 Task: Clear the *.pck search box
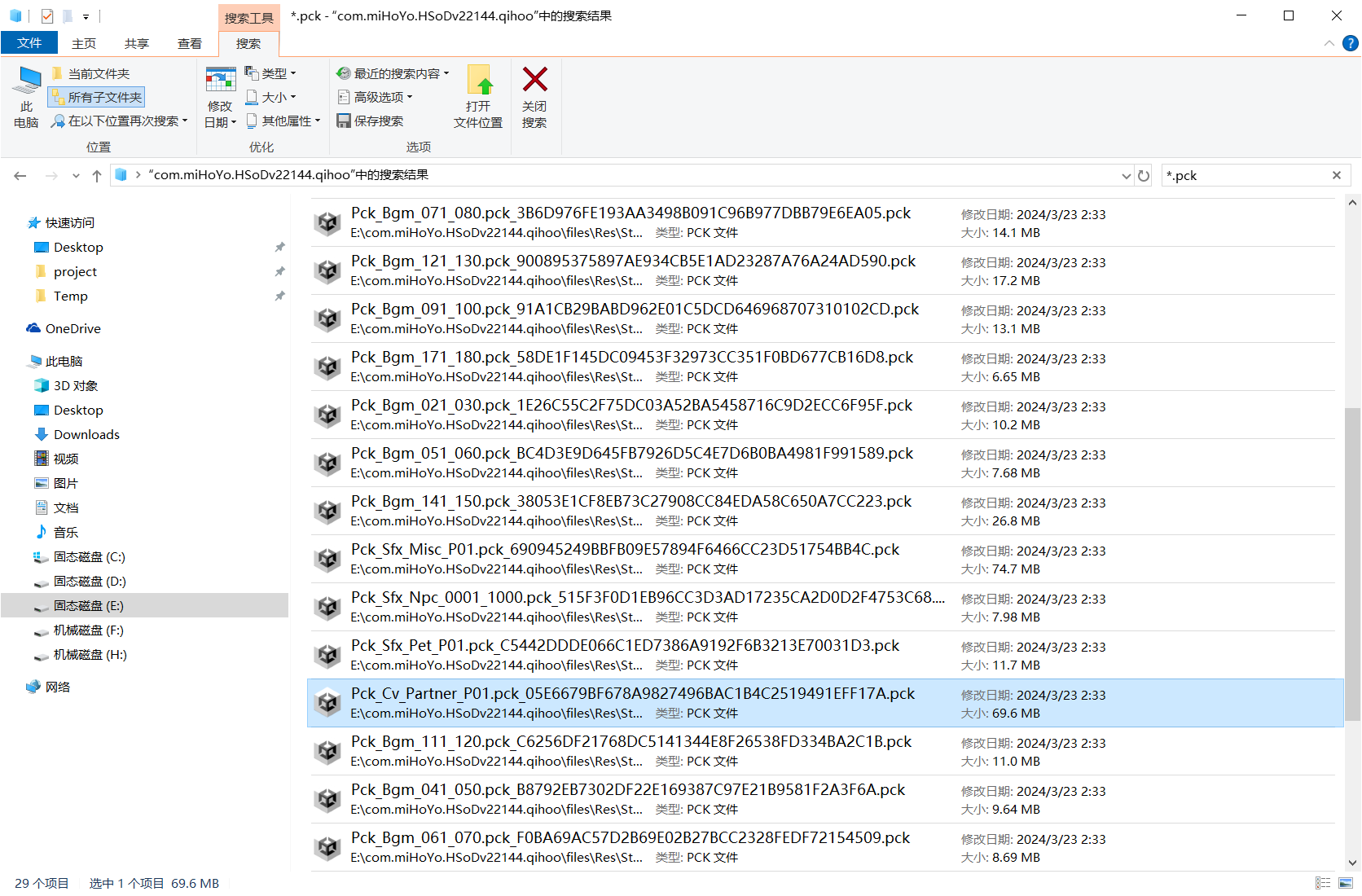pos(1336,175)
